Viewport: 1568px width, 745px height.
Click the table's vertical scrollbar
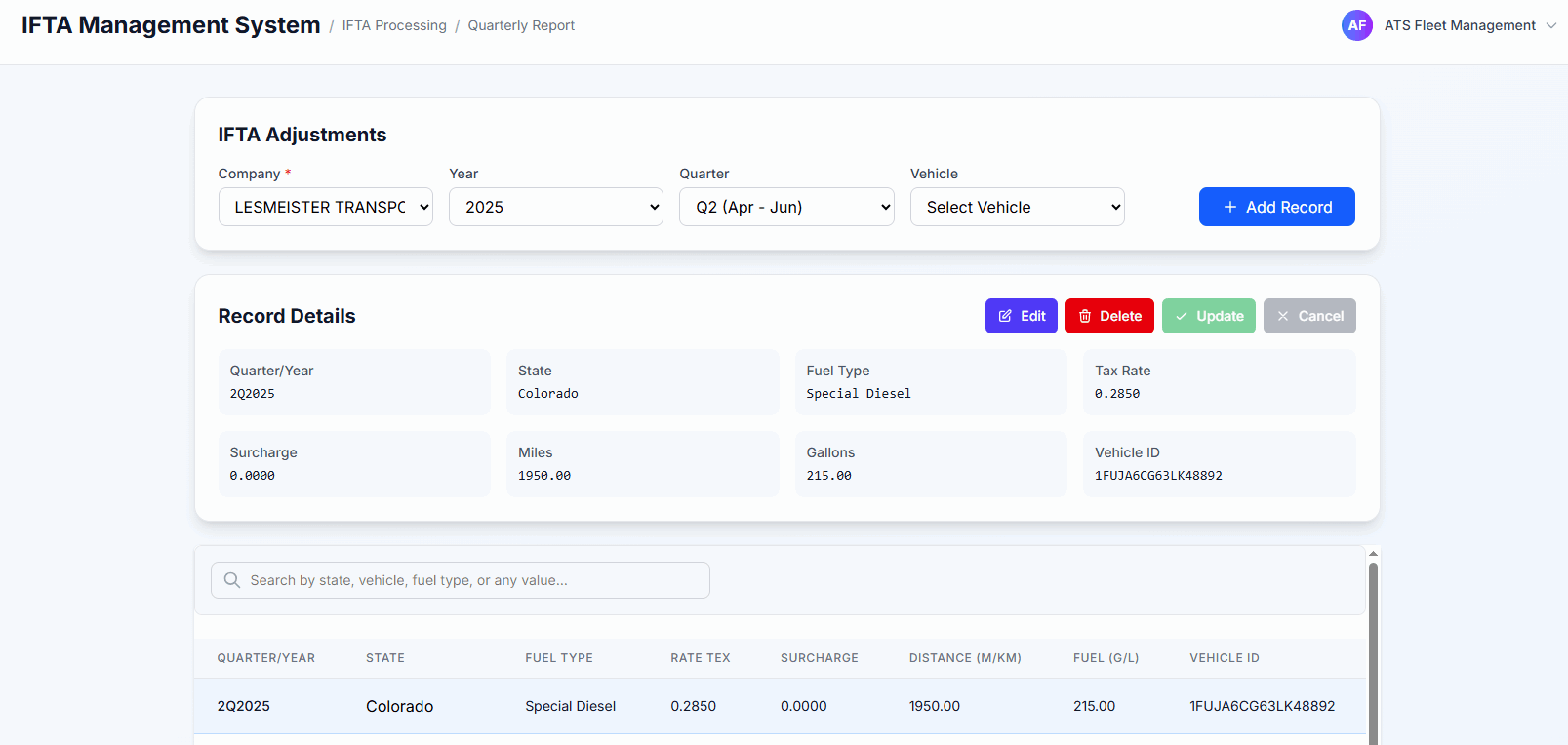click(1373, 653)
